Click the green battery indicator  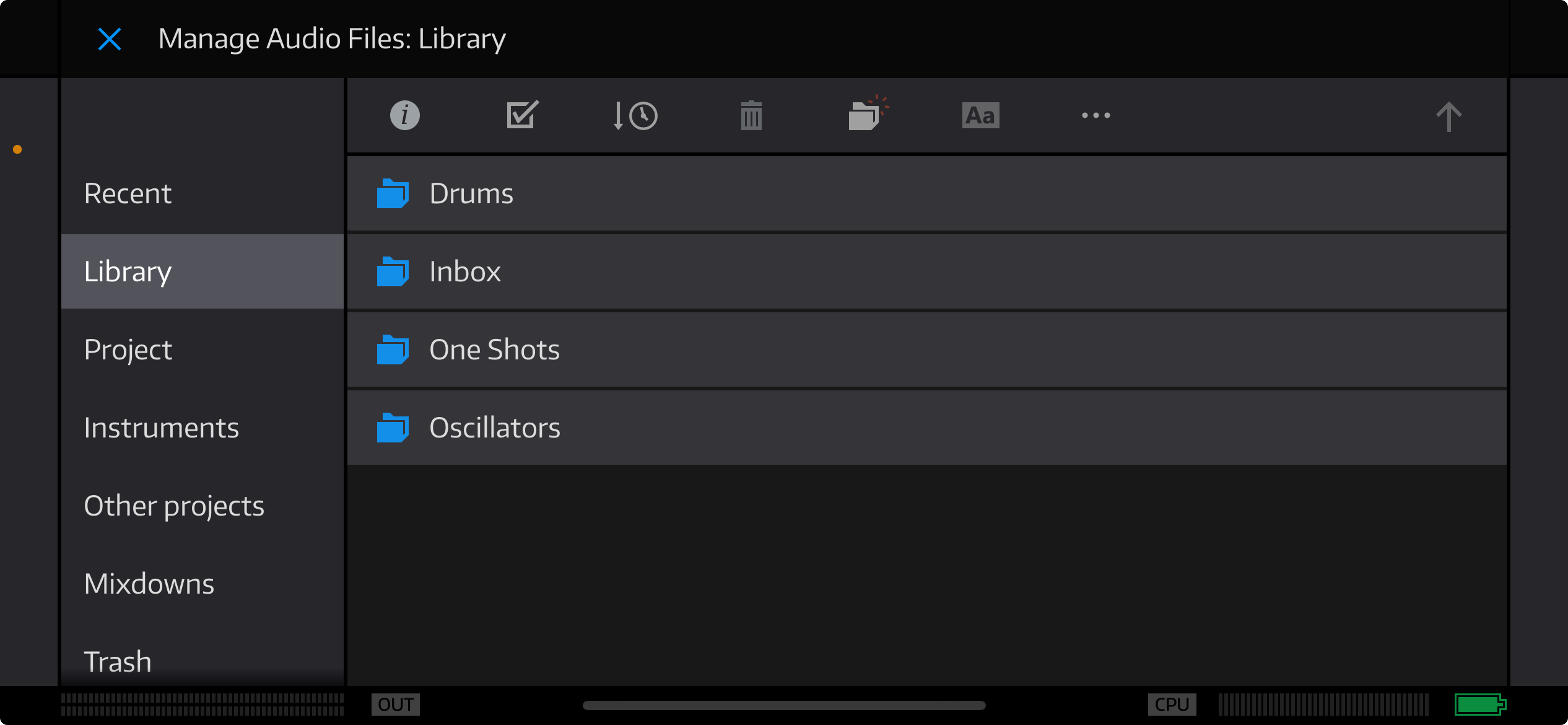coord(1480,705)
